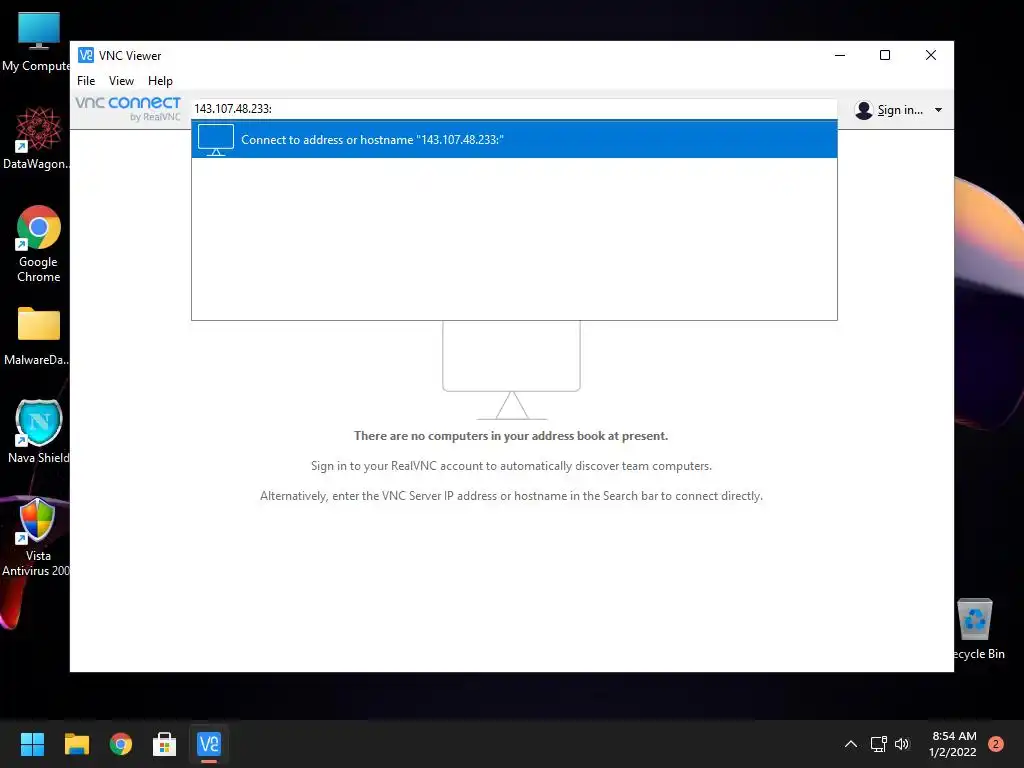Screen dimensions: 1024x768
Task: Open the Help menu in VNC Viewer
Action: coord(160,81)
